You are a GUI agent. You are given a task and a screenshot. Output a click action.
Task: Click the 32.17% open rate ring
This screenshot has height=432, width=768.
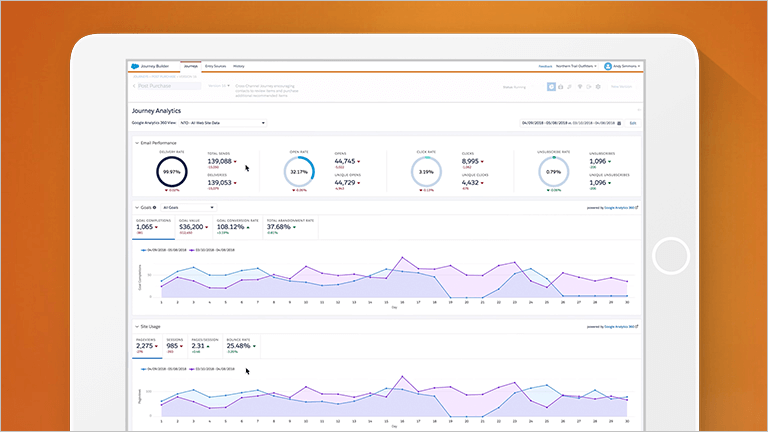(x=299, y=172)
